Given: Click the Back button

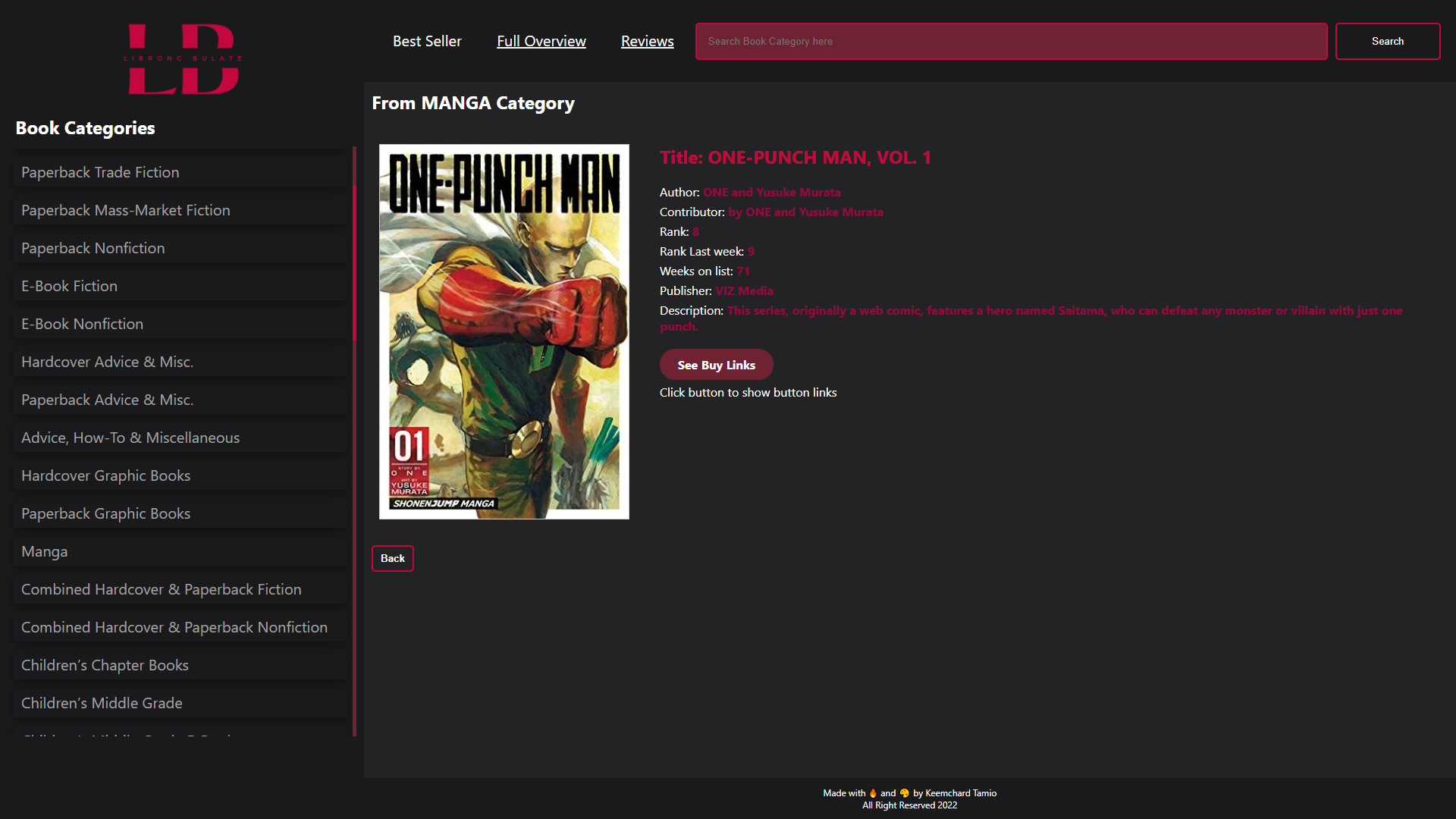Looking at the screenshot, I should pos(392,558).
